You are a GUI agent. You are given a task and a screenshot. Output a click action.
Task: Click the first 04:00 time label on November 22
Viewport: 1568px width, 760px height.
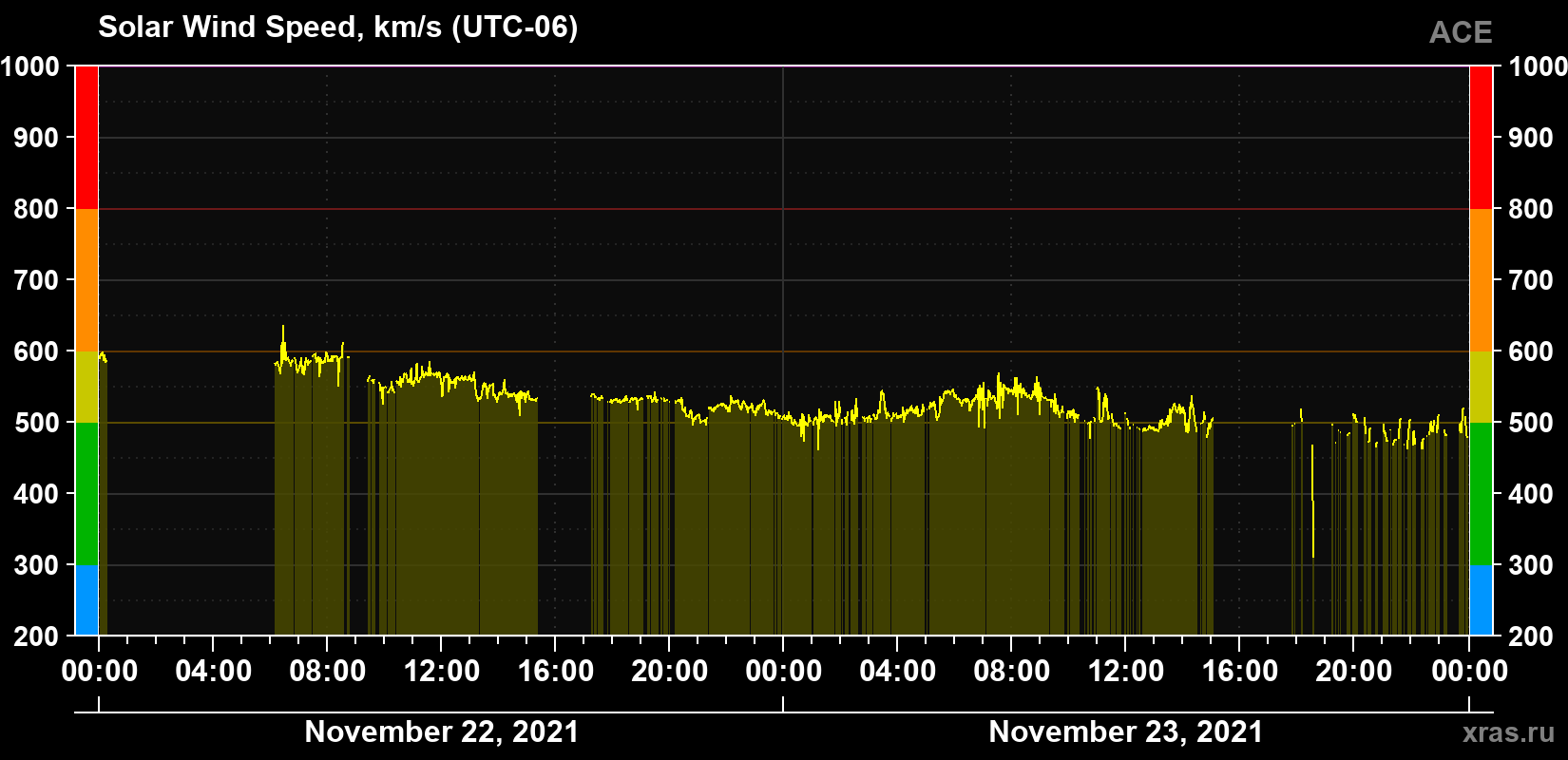(213, 671)
